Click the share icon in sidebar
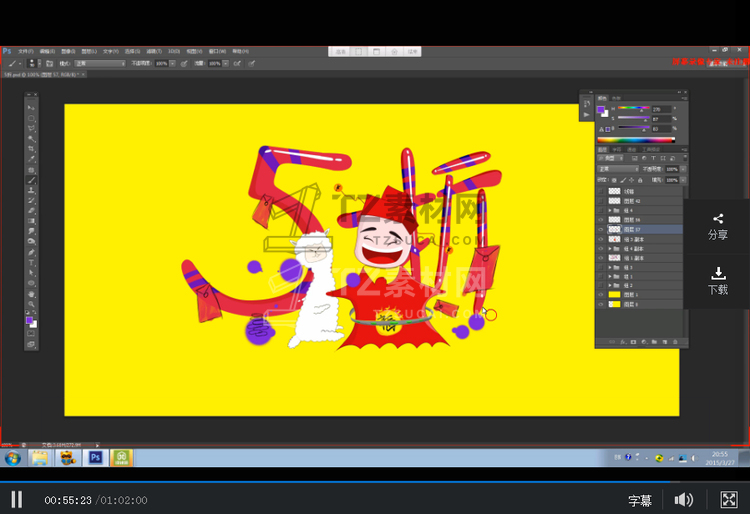Screen dimensions: 750x514 pyautogui.click(x=718, y=219)
